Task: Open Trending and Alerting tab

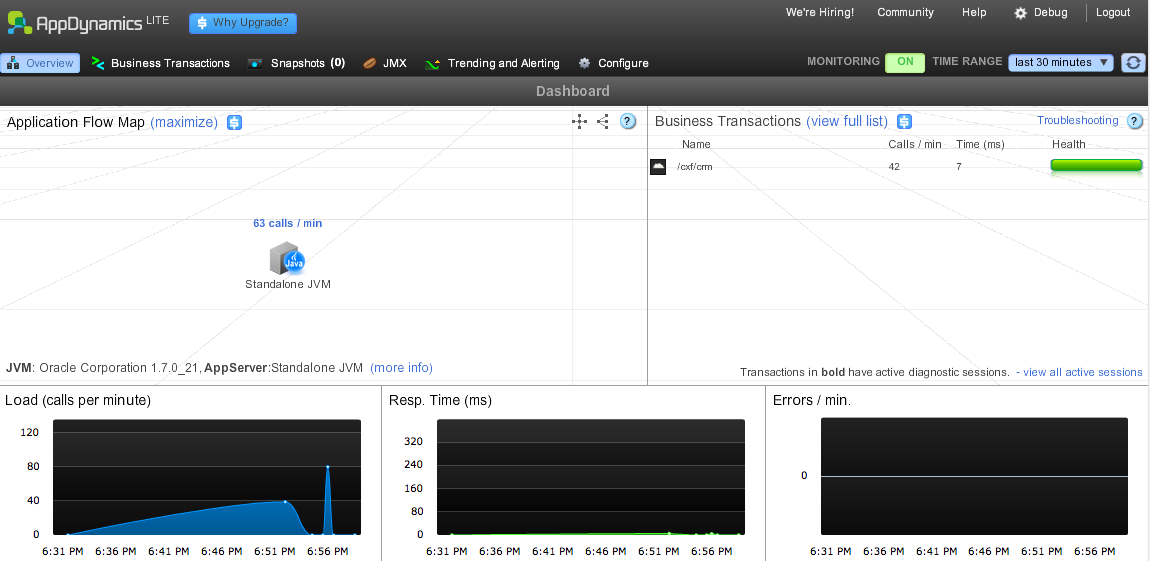Action: click(493, 63)
